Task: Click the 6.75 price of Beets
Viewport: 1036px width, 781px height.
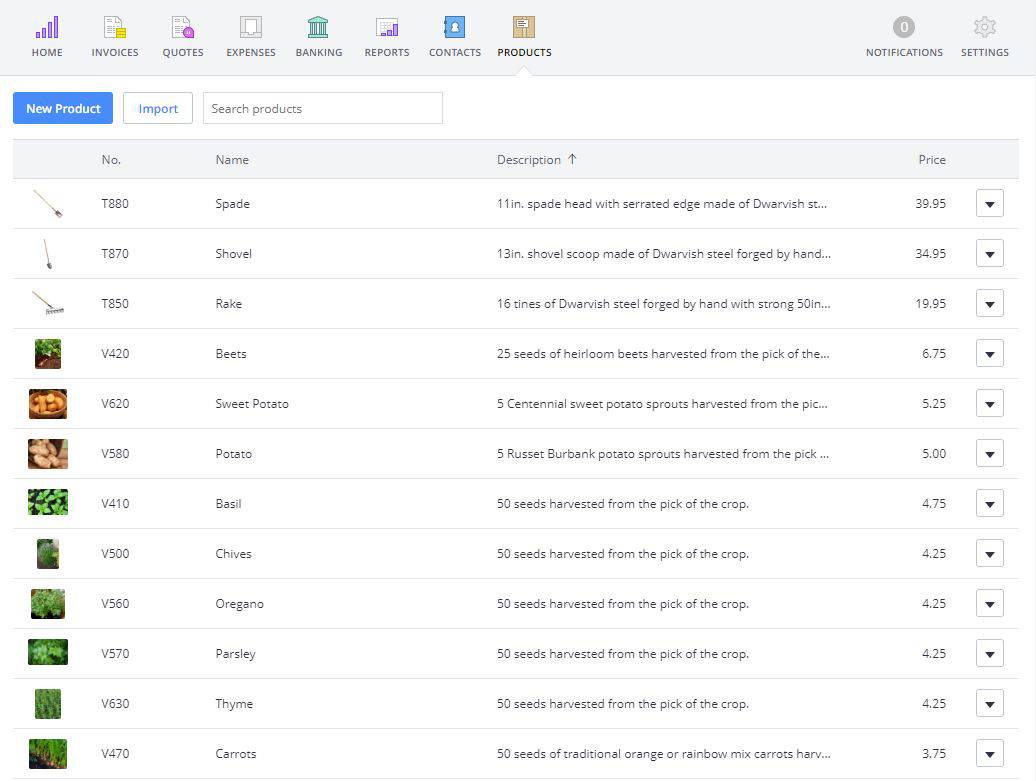Action: pyautogui.click(x=934, y=353)
